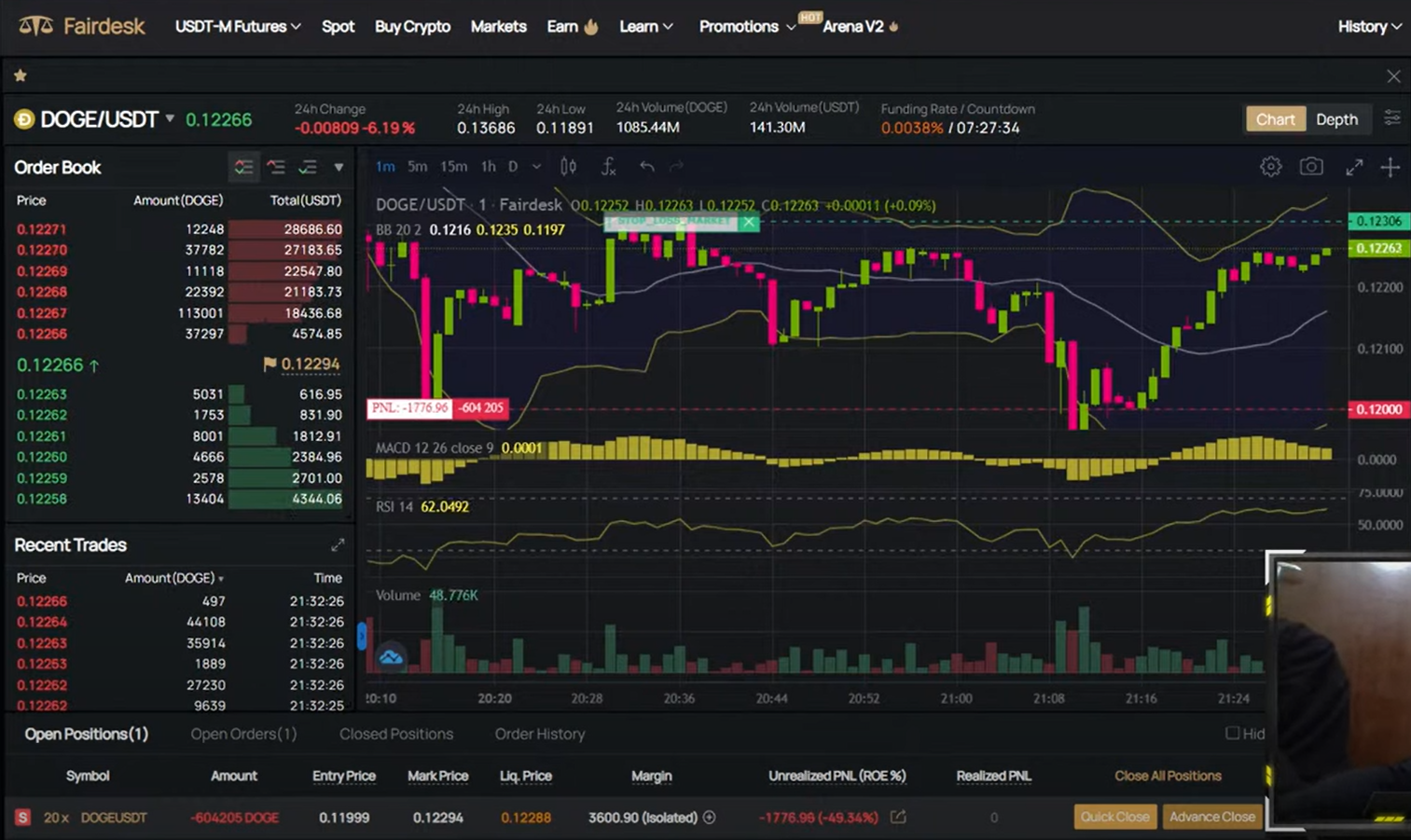Expand more timeframes chevron
1411x840 pixels.
point(536,167)
